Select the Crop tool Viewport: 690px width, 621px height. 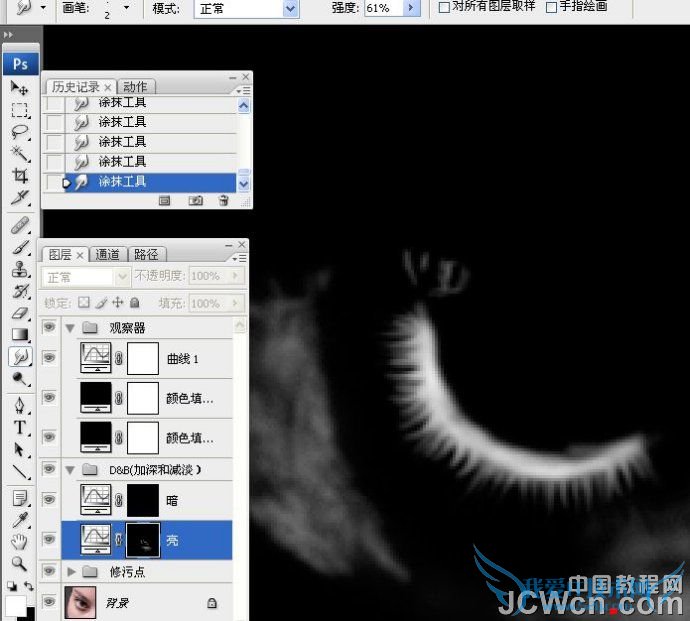[x=19, y=176]
